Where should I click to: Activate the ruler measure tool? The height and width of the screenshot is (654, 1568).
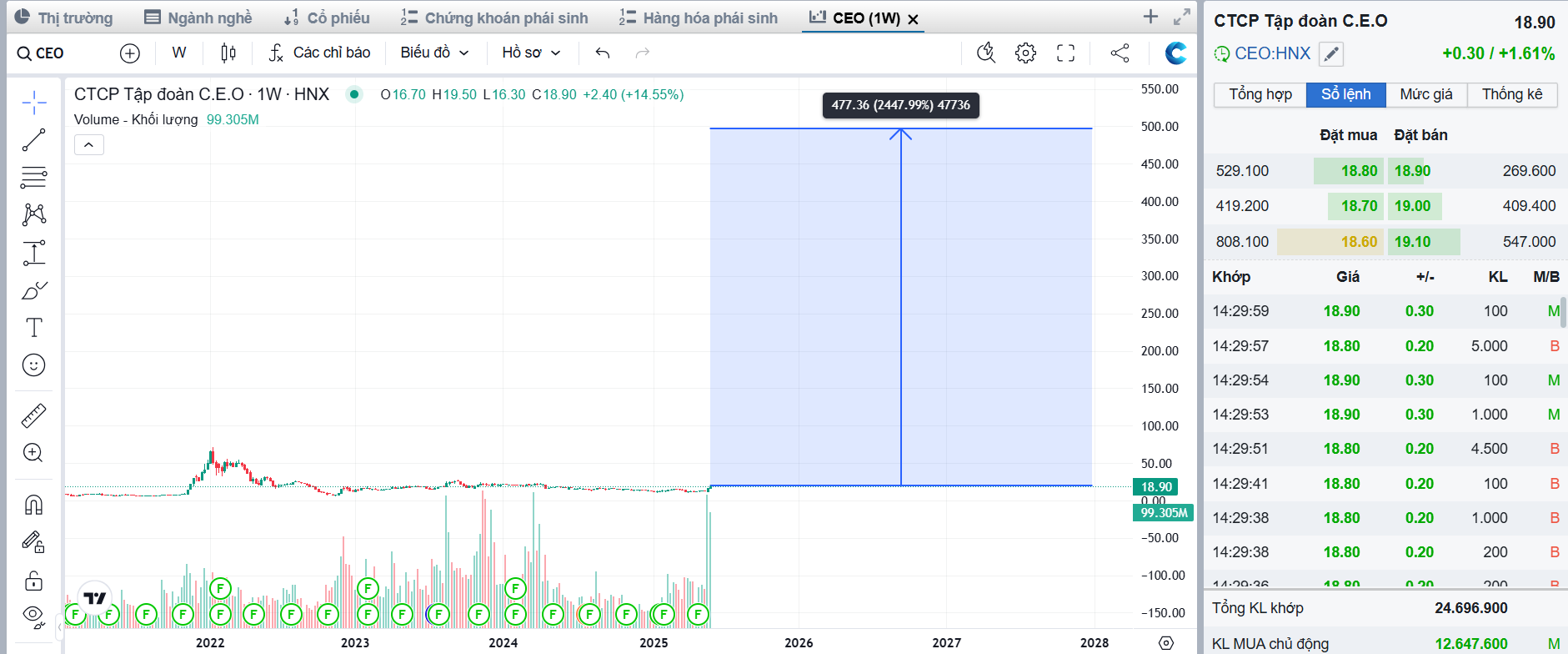coord(34,415)
